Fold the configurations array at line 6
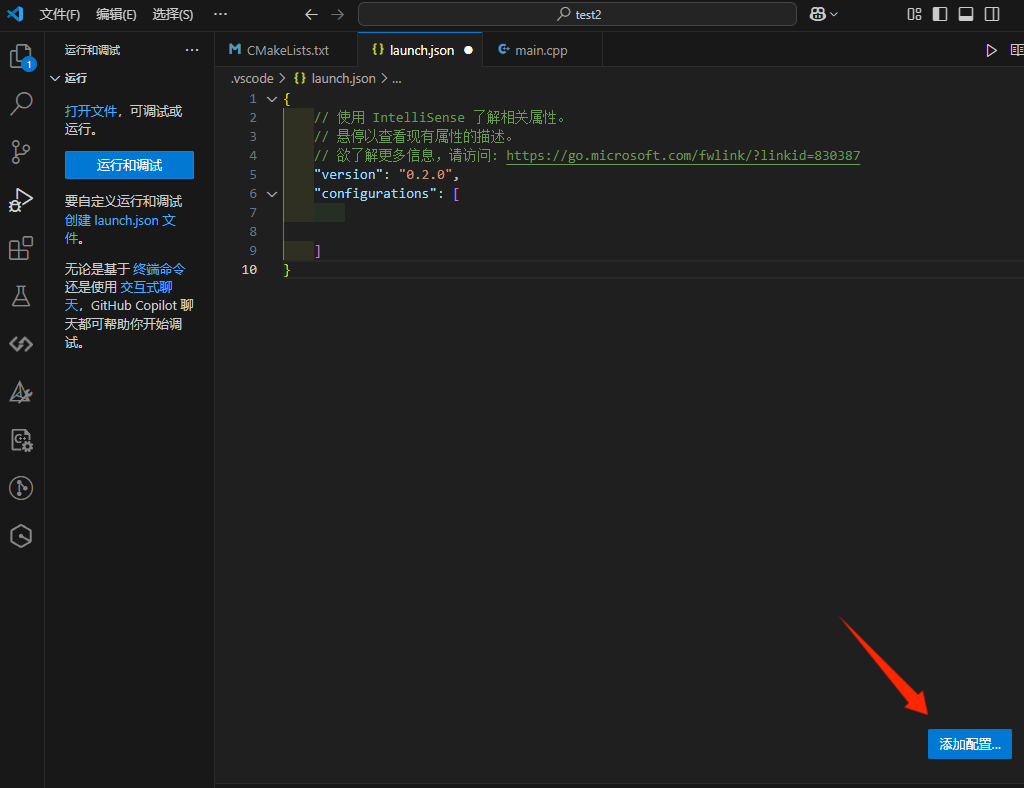1024x788 pixels. [271, 194]
